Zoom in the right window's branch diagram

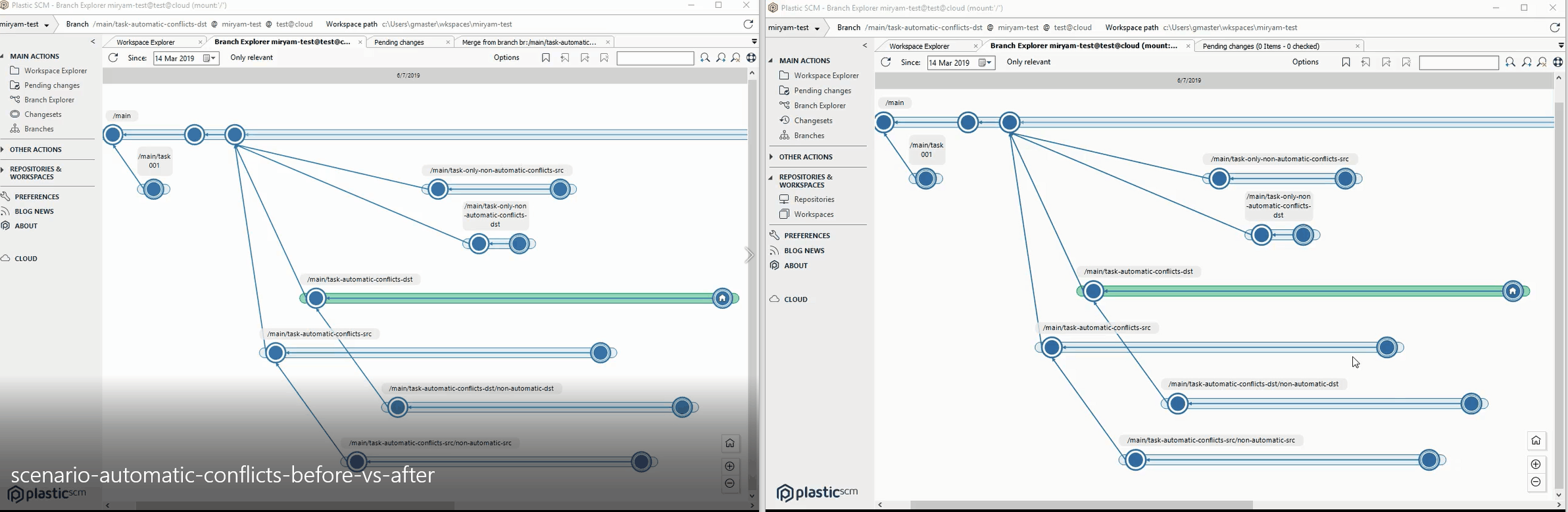coord(1536,464)
